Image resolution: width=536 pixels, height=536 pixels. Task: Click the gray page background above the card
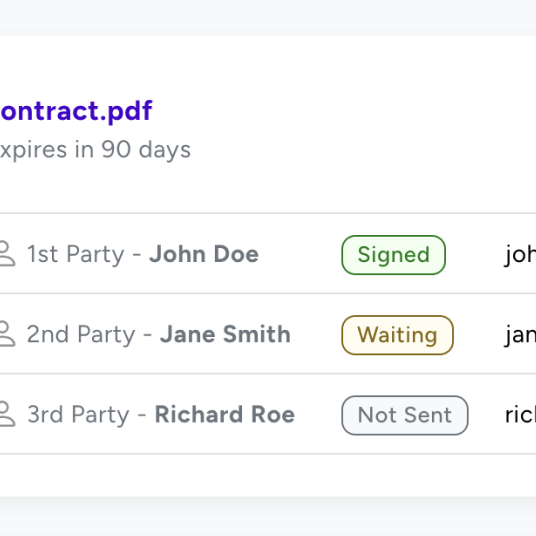(268, 17)
